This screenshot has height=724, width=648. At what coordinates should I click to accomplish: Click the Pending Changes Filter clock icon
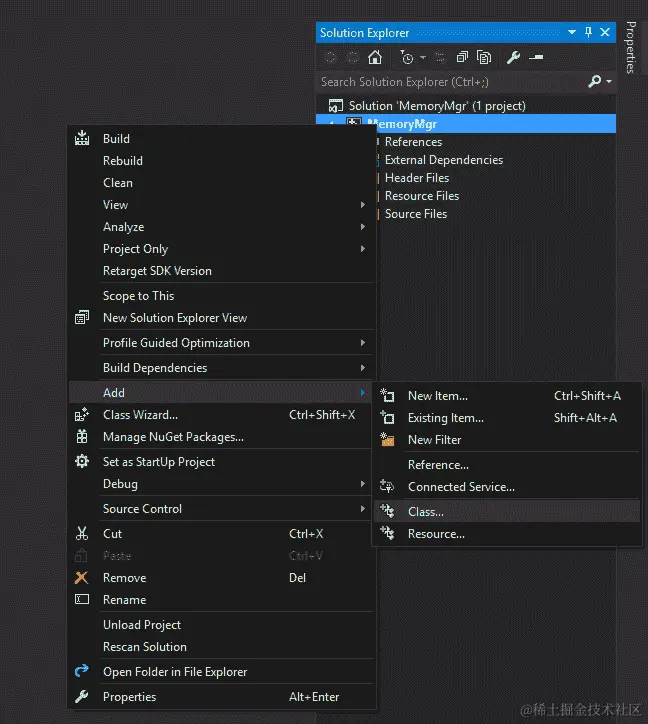pyautogui.click(x=406, y=57)
